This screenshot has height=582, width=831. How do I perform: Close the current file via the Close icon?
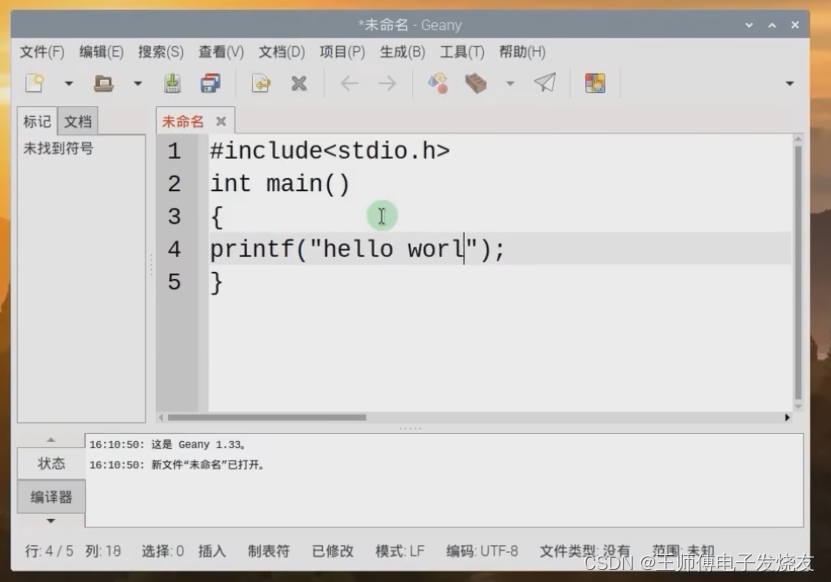point(298,83)
